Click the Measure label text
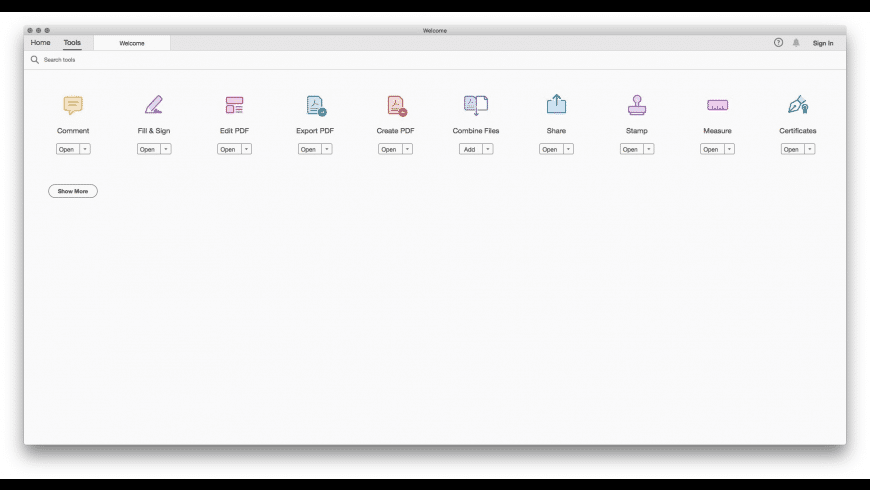The width and height of the screenshot is (870, 490). click(717, 130)
